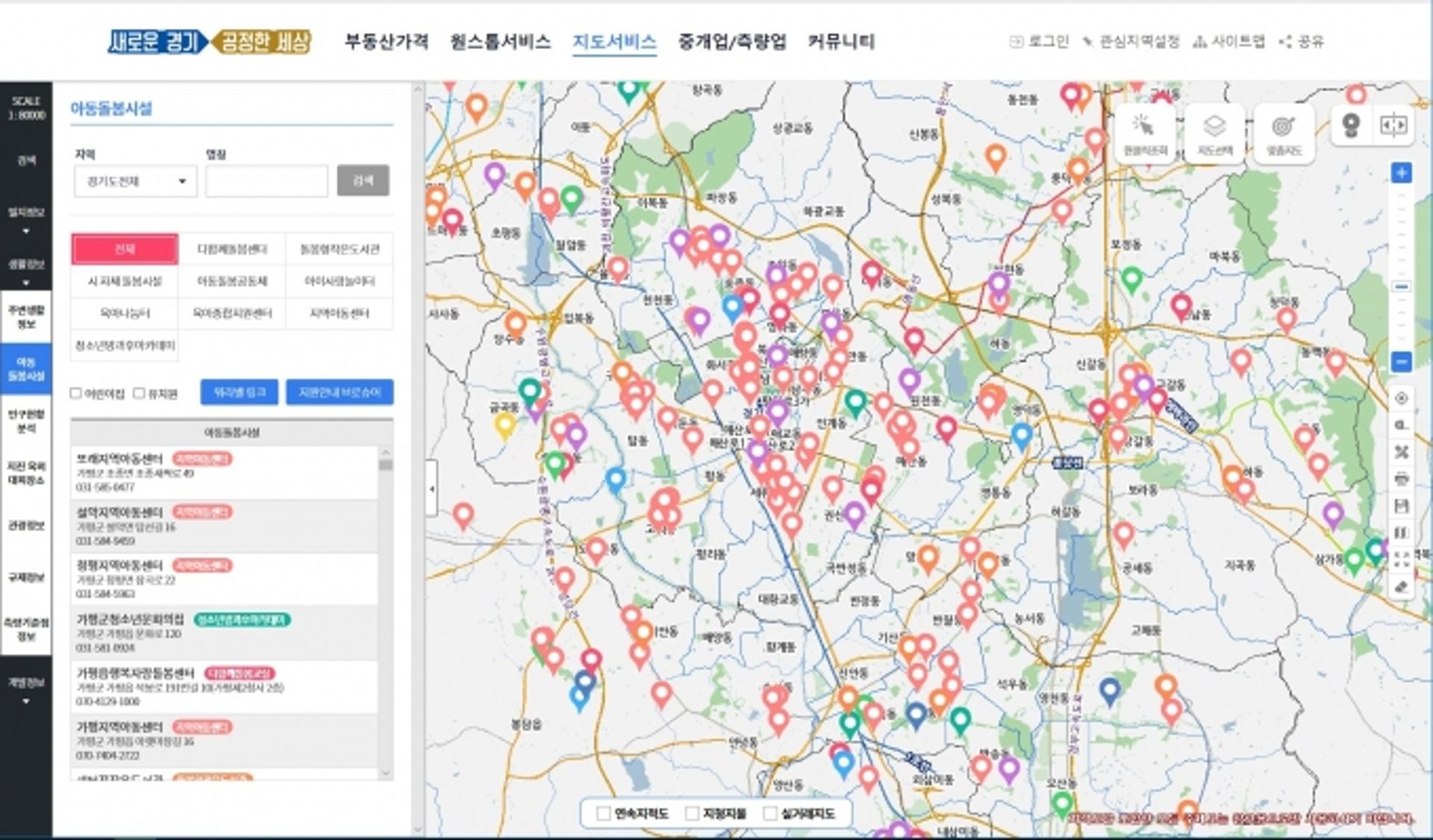Click the zoom level slider handle
Viewport: 1433px width, 840px height.
coord(1401,287)
